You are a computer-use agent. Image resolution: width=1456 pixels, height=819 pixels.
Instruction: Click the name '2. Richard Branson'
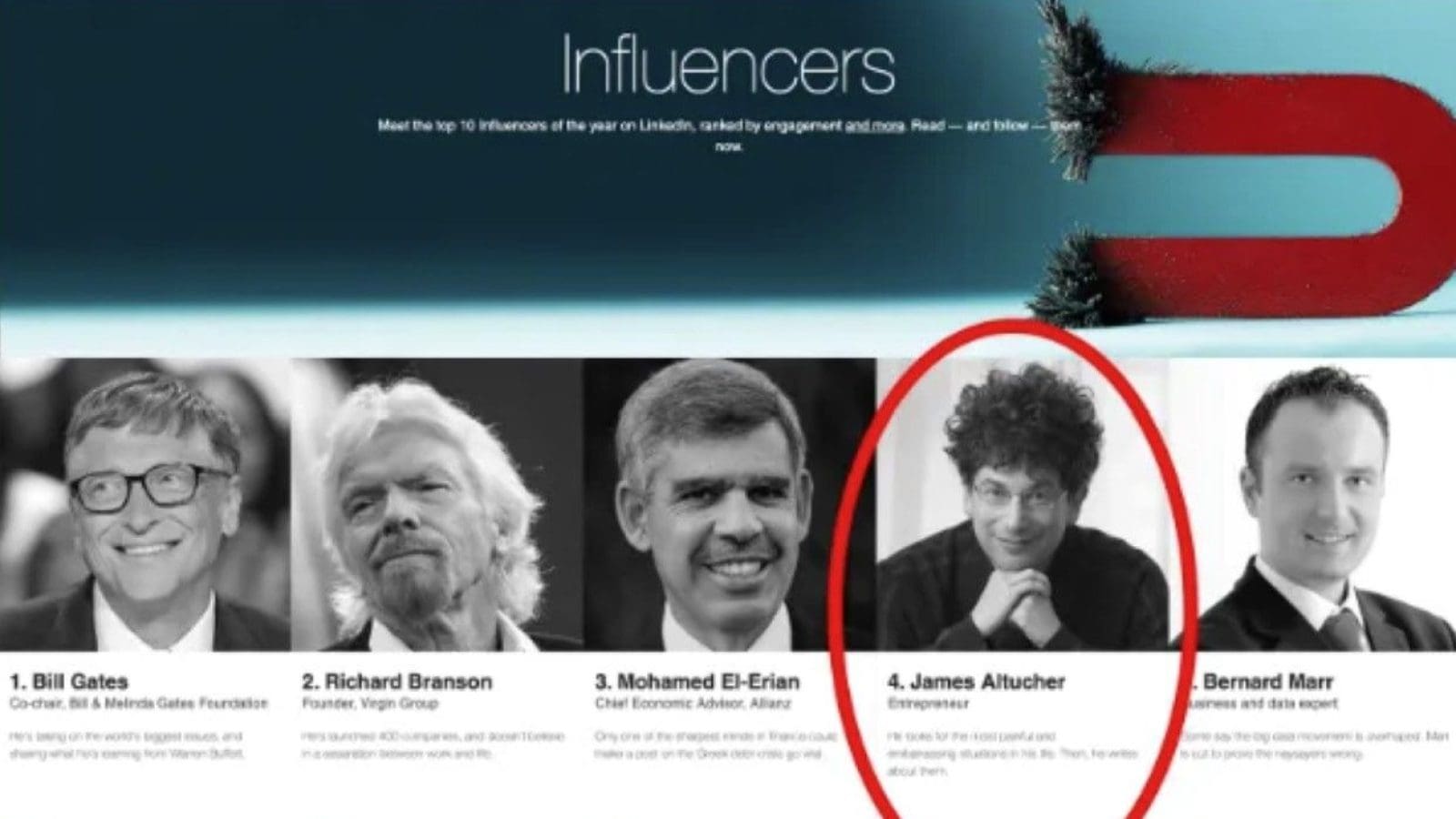pos(397,682)
